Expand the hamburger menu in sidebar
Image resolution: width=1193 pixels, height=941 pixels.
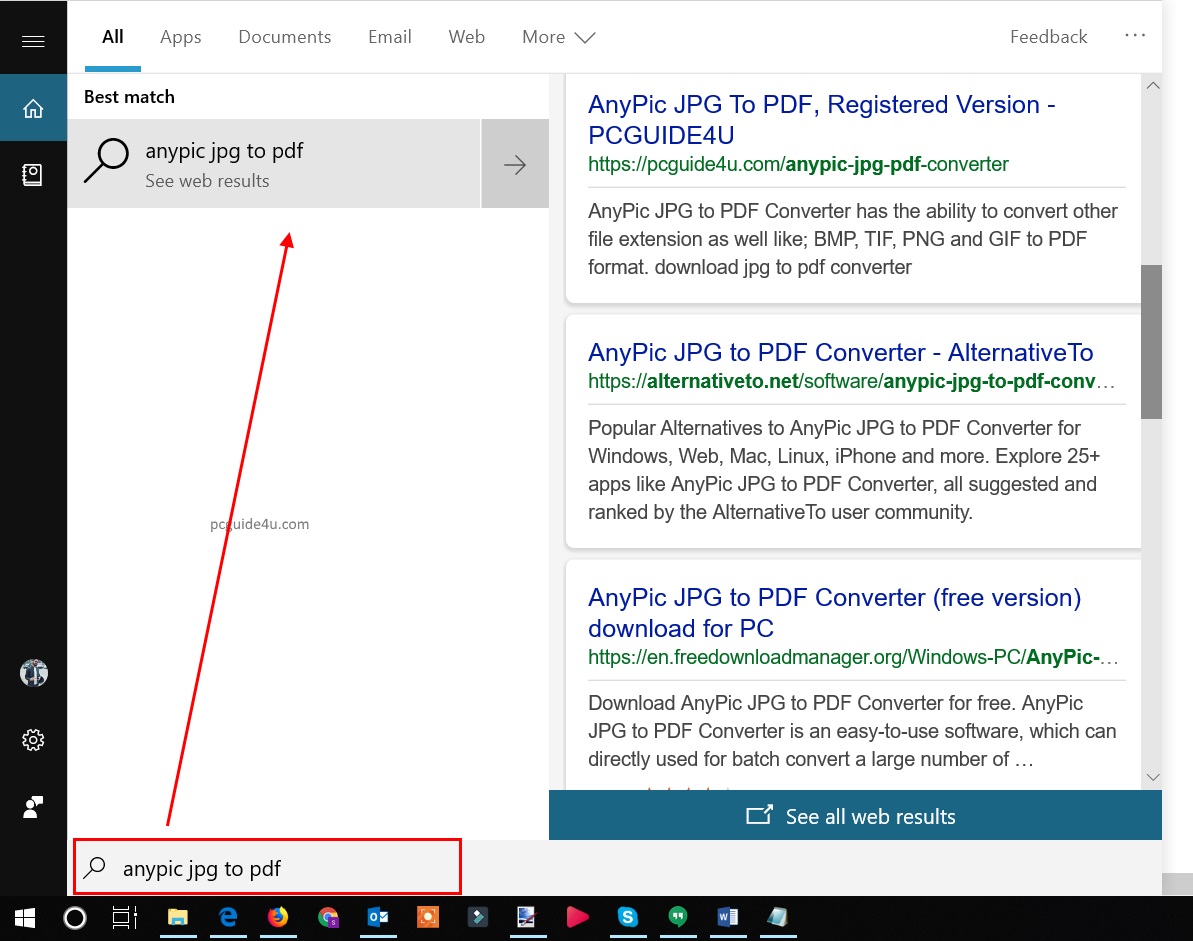point(33,41)
